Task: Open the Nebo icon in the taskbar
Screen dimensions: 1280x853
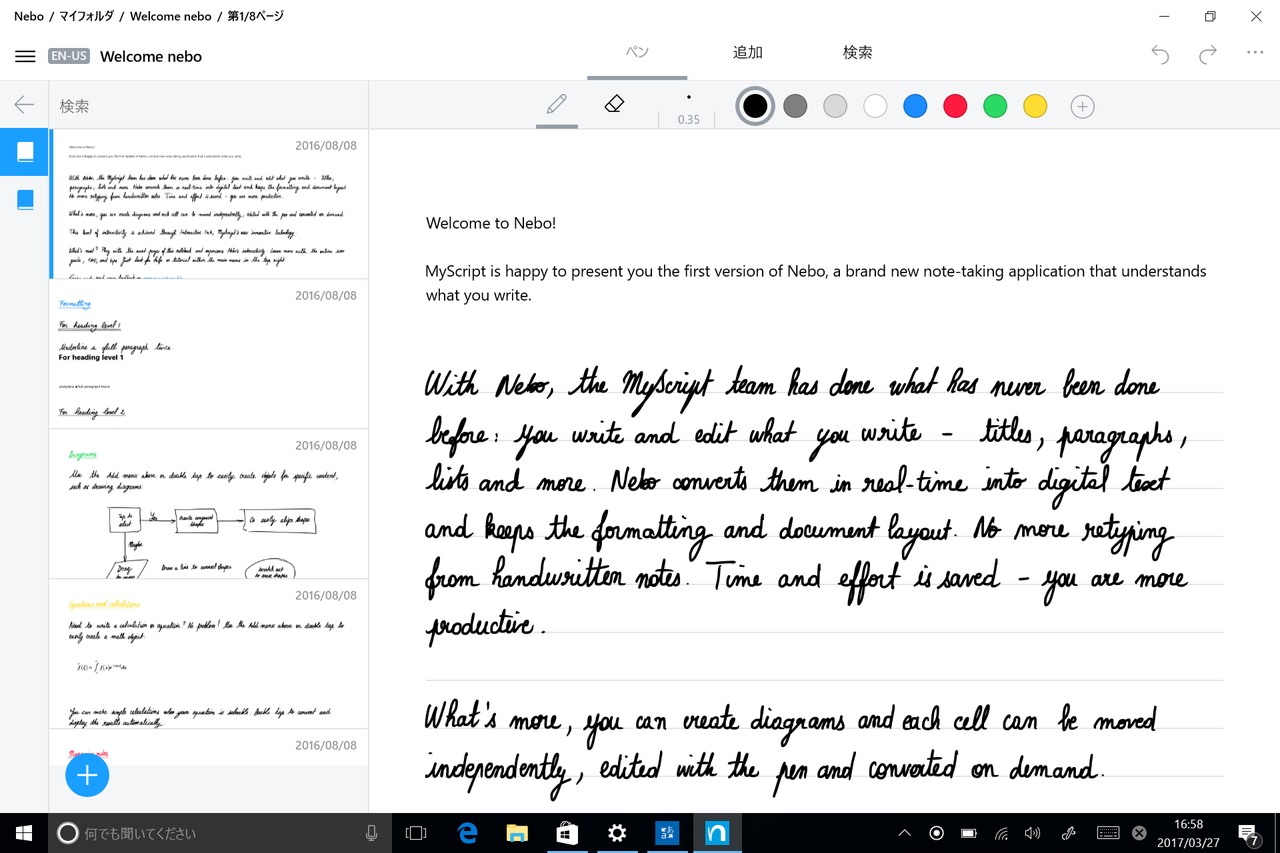Action: [x=716, y=832]
